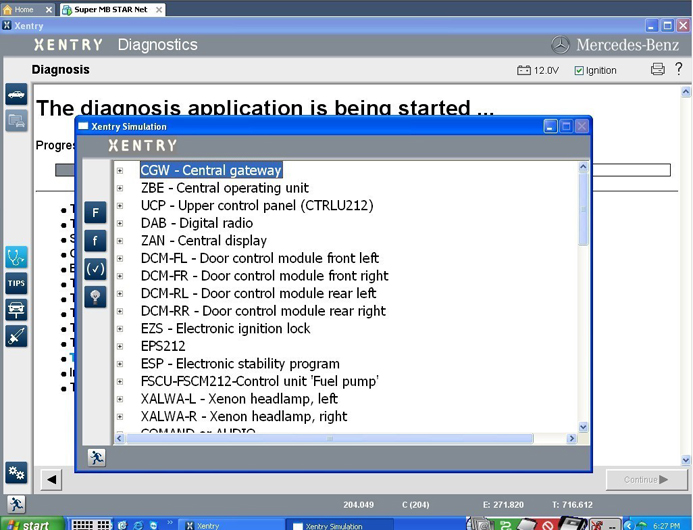
Task: Click the vertical scrollbar thumb in simulation list
Action: pos(583,210)
